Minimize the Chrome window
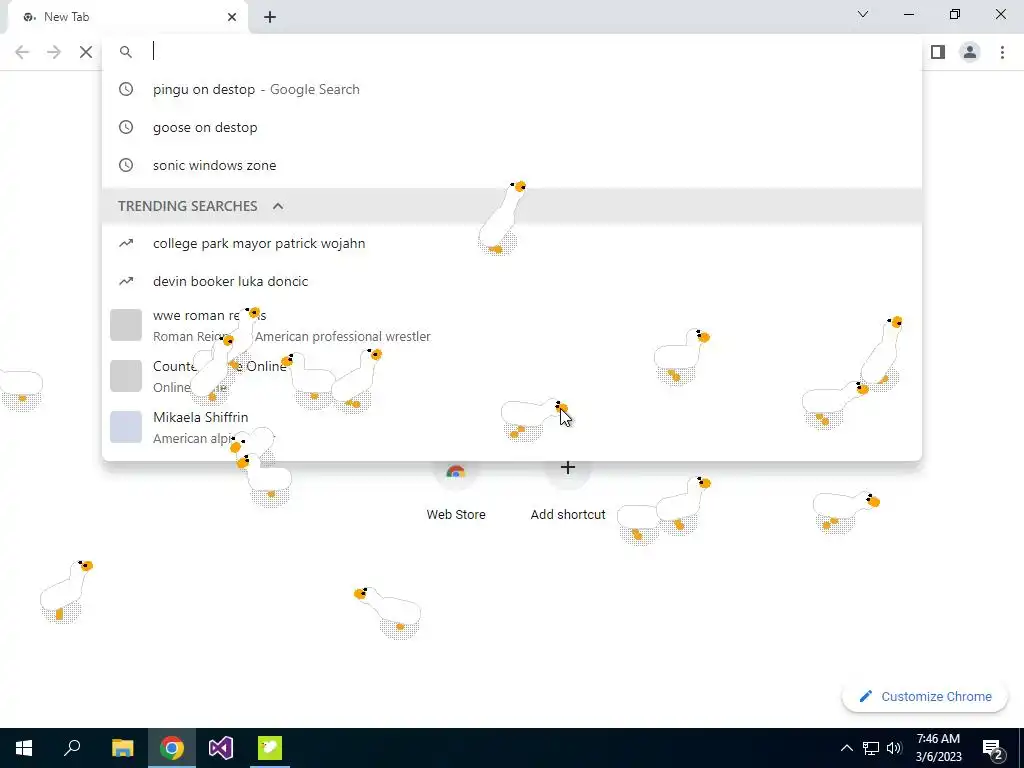This screenshot has width=1024, height=768. pyautogui.click(x=908, y=14)
